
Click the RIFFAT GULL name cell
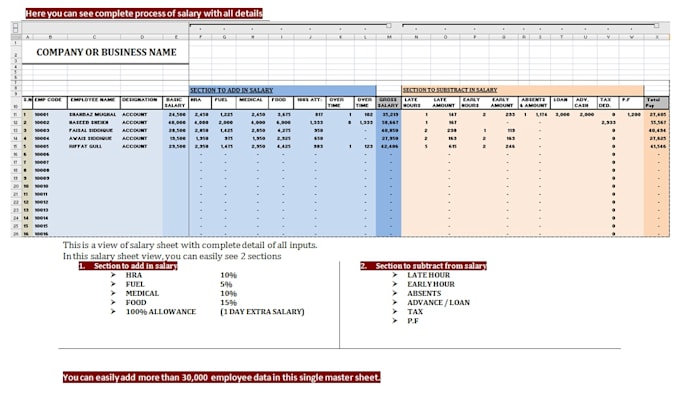[x=94, y=147]
